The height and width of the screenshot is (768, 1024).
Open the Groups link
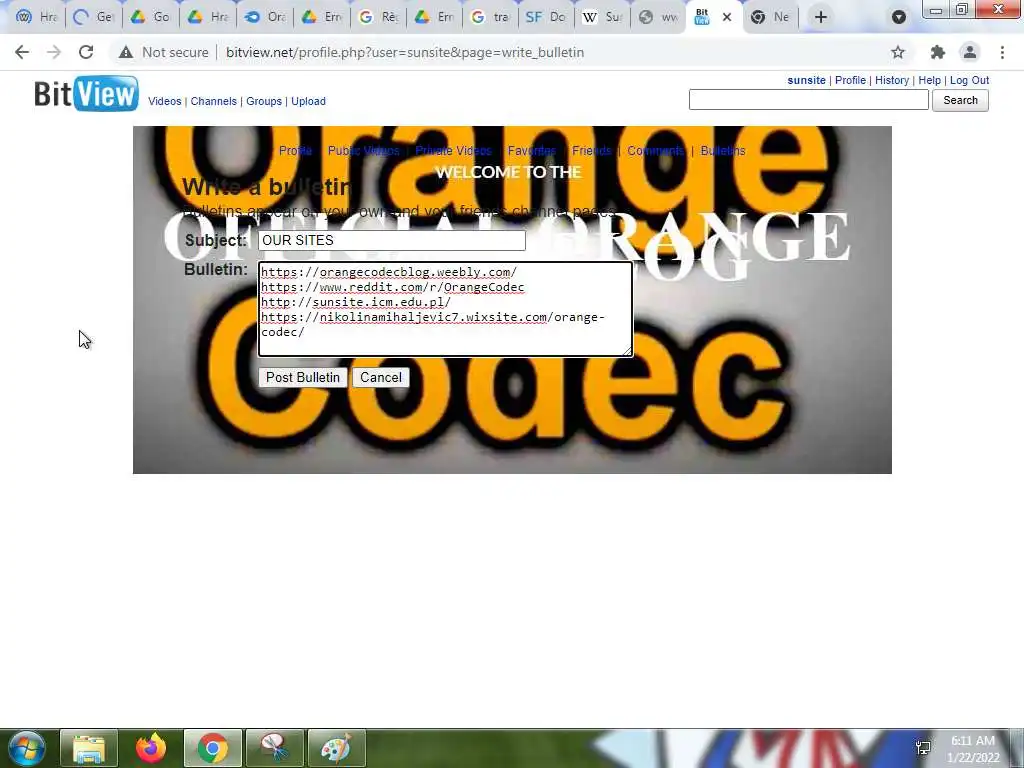pyautogui.click(x=264, y=101)
